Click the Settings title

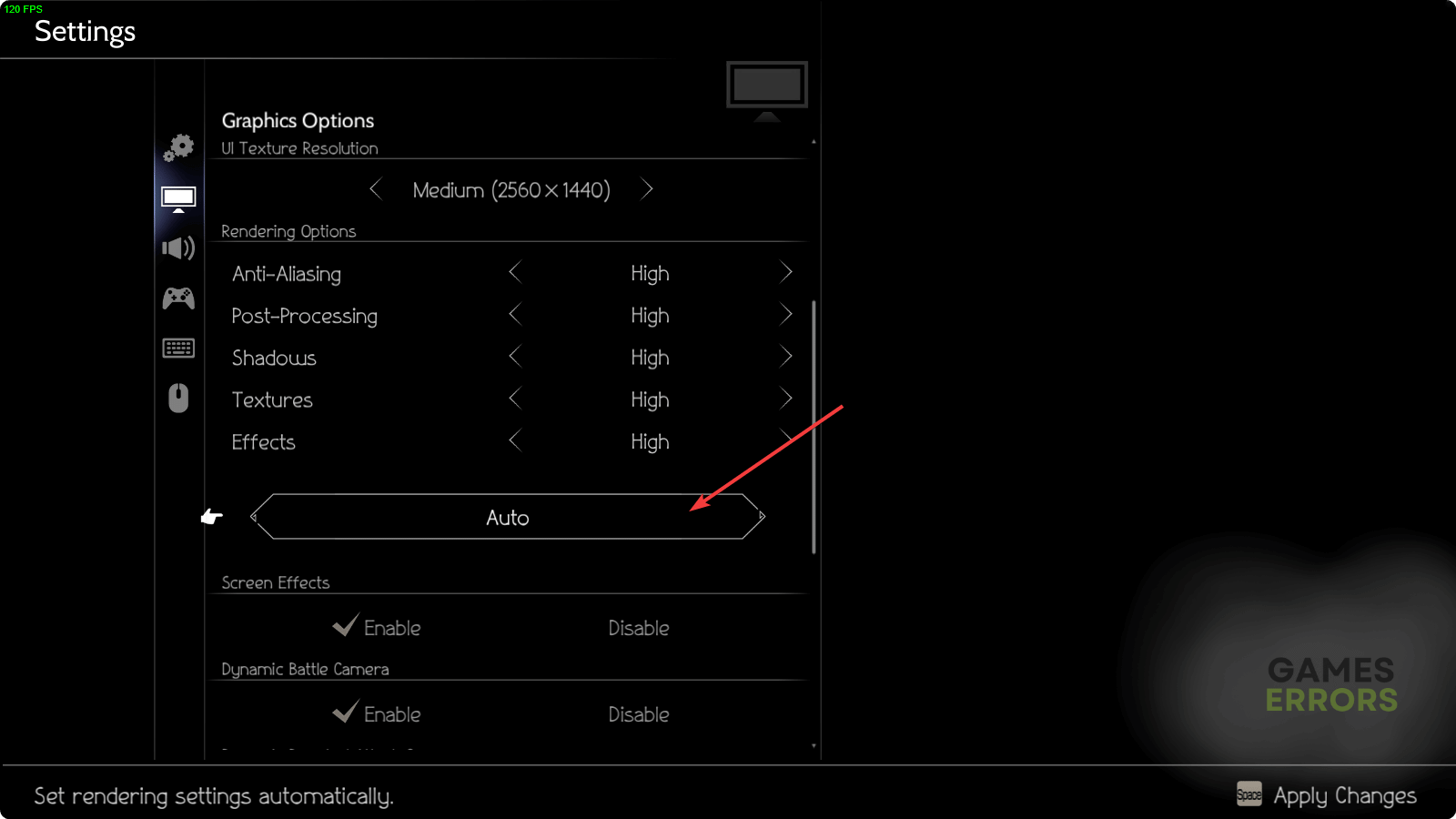(x=85, y=32)
